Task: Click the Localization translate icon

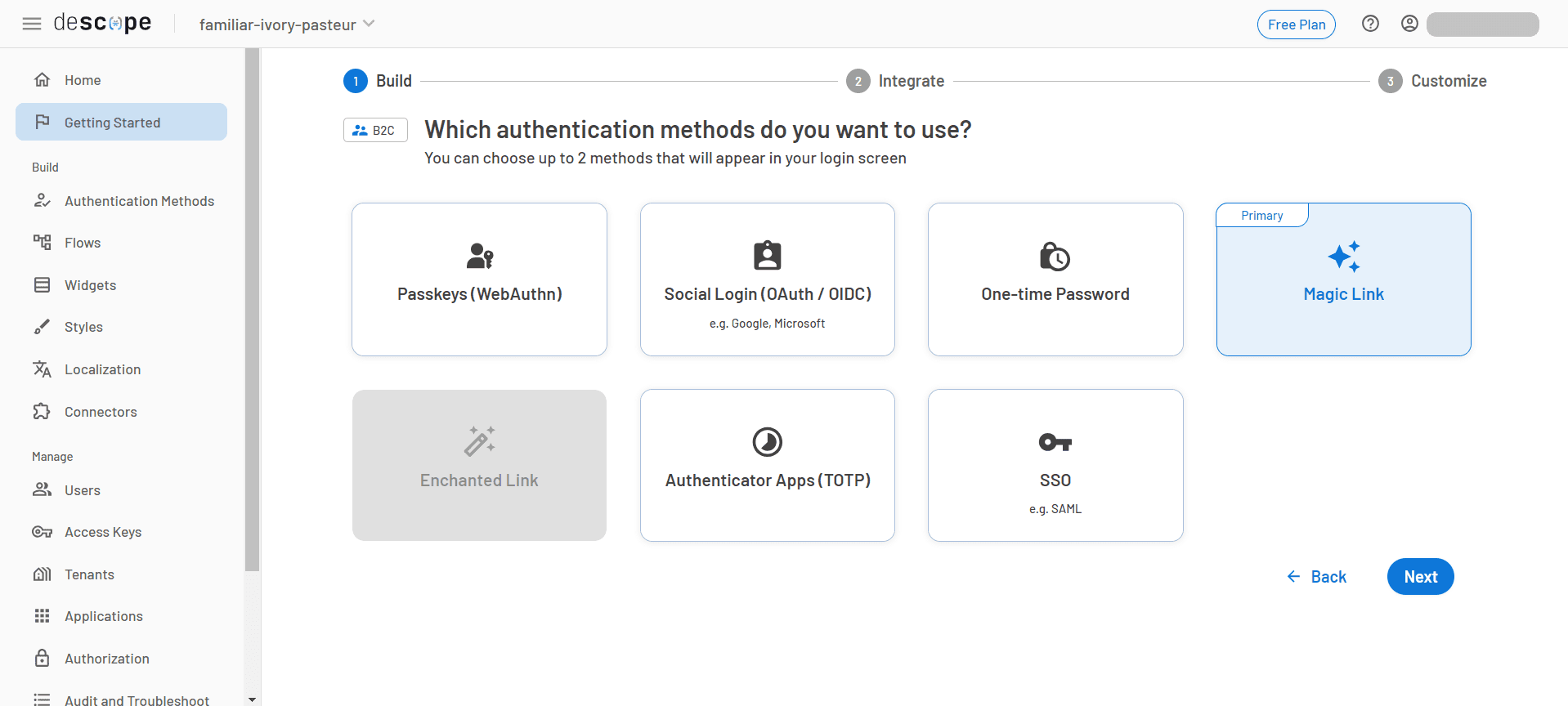Action: (x=43, y=369)
